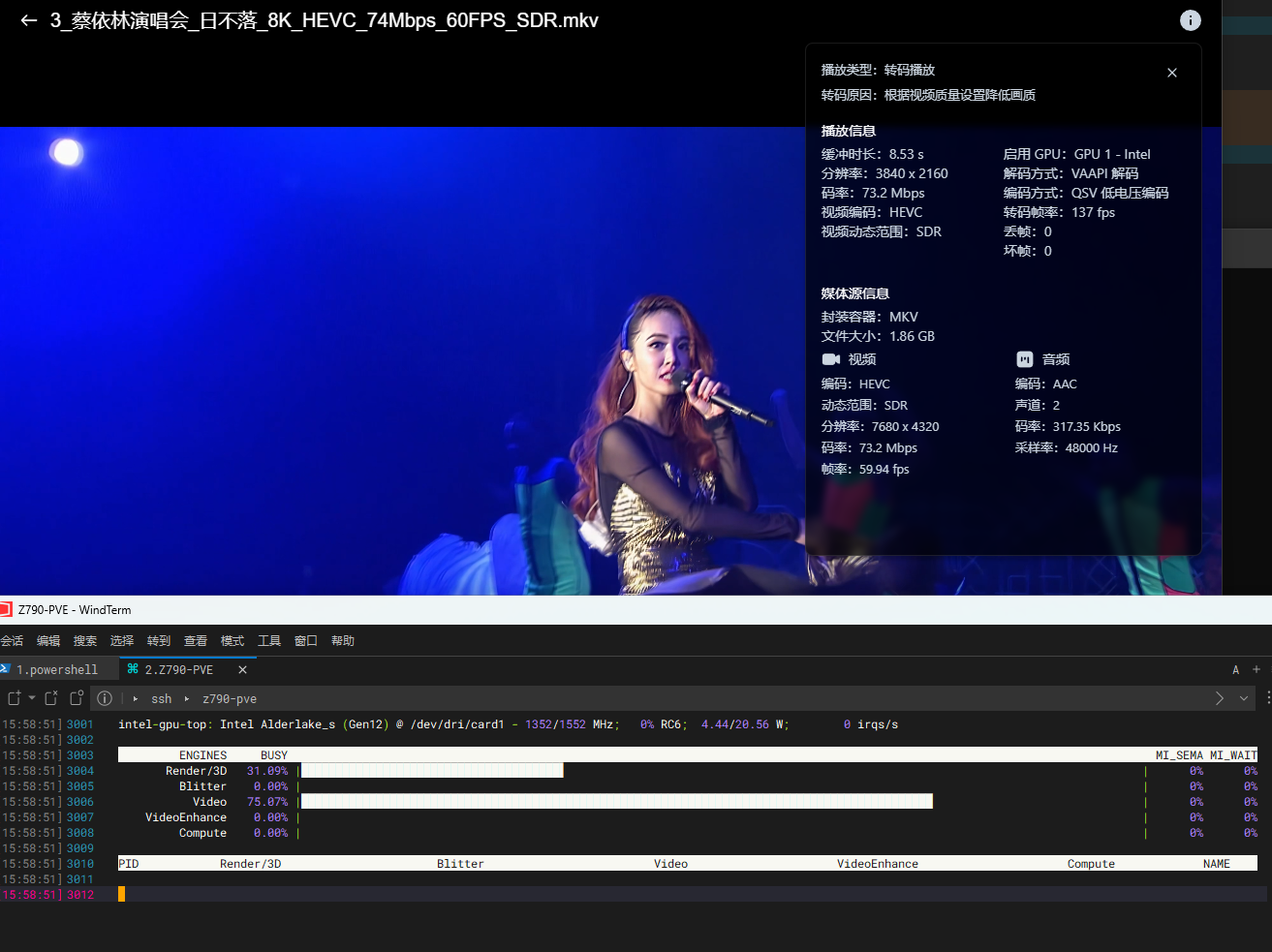Expand the chevron-down at address bar end
Image resolution: width=1272 pixels, height=952 pixels.
(1244, 698)
